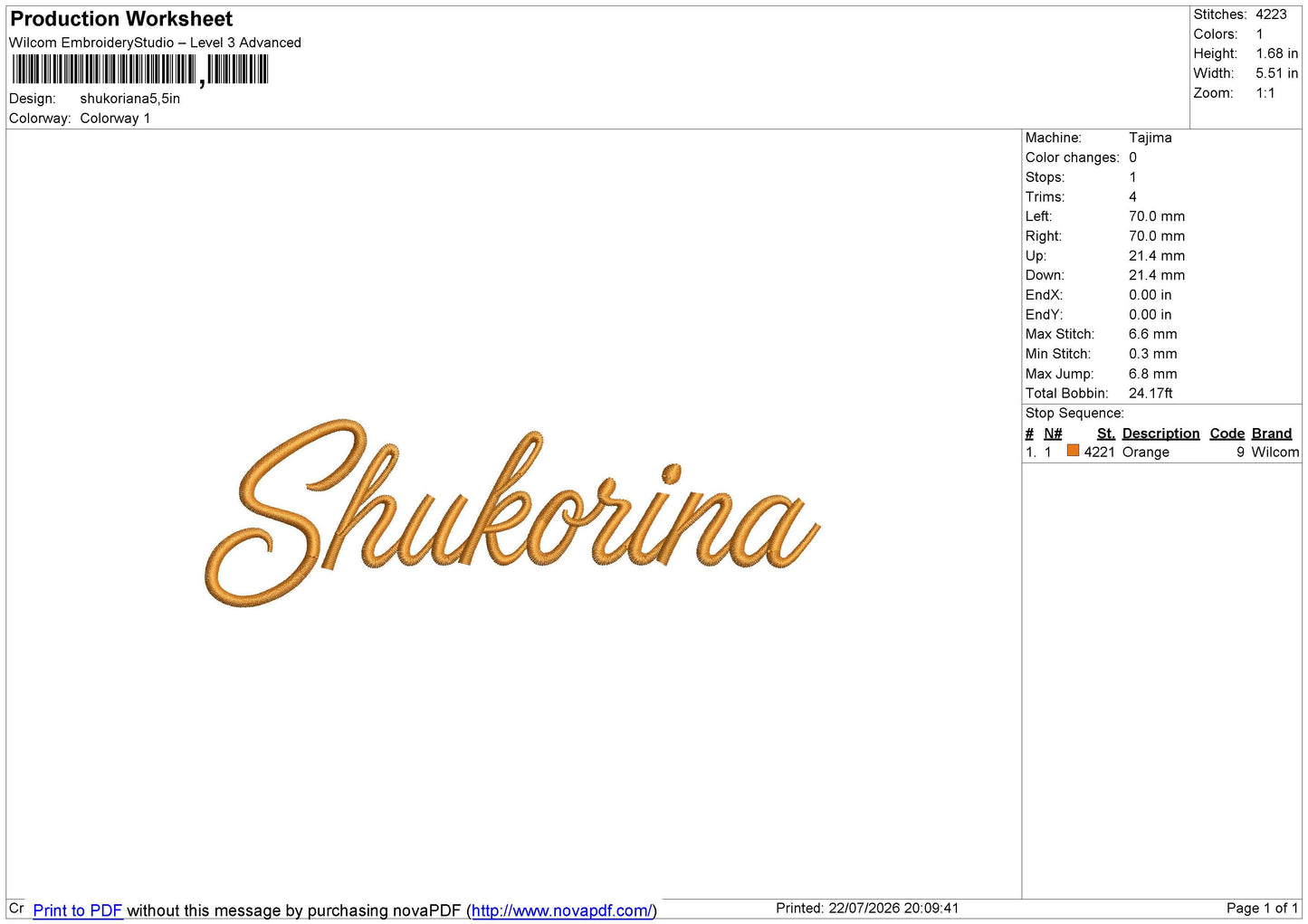Viewport: 1308px width, 924px height.
Task: Click the Width value '5.51 in'
Action: point(1276,73)
